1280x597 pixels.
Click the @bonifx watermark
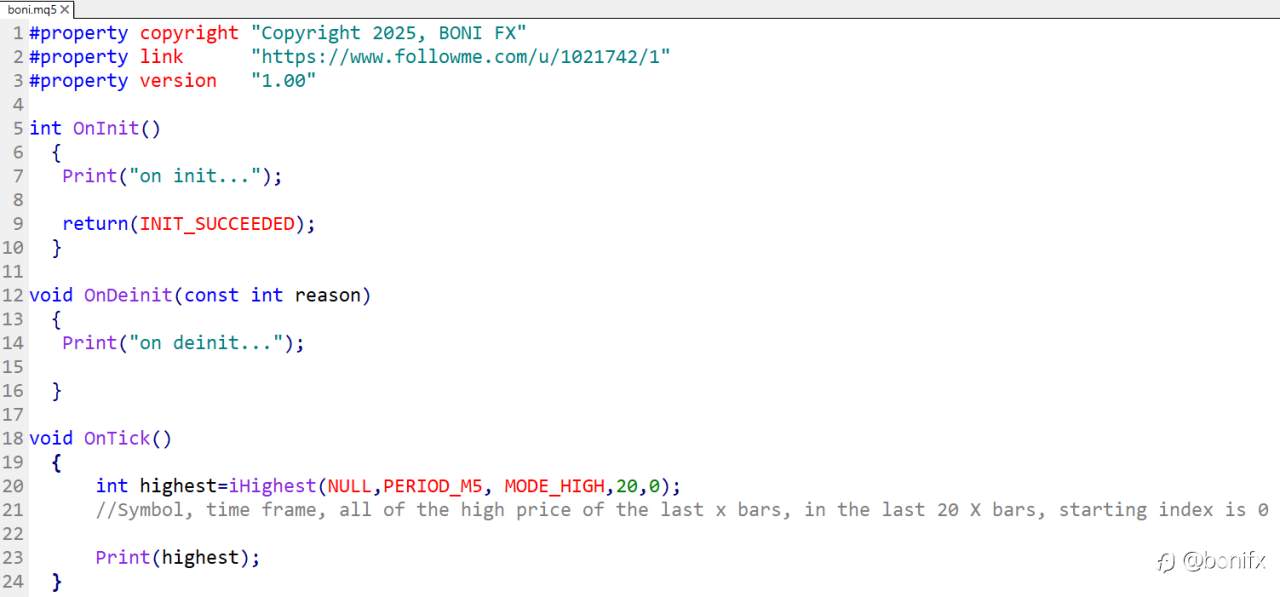coord(1213,561)
